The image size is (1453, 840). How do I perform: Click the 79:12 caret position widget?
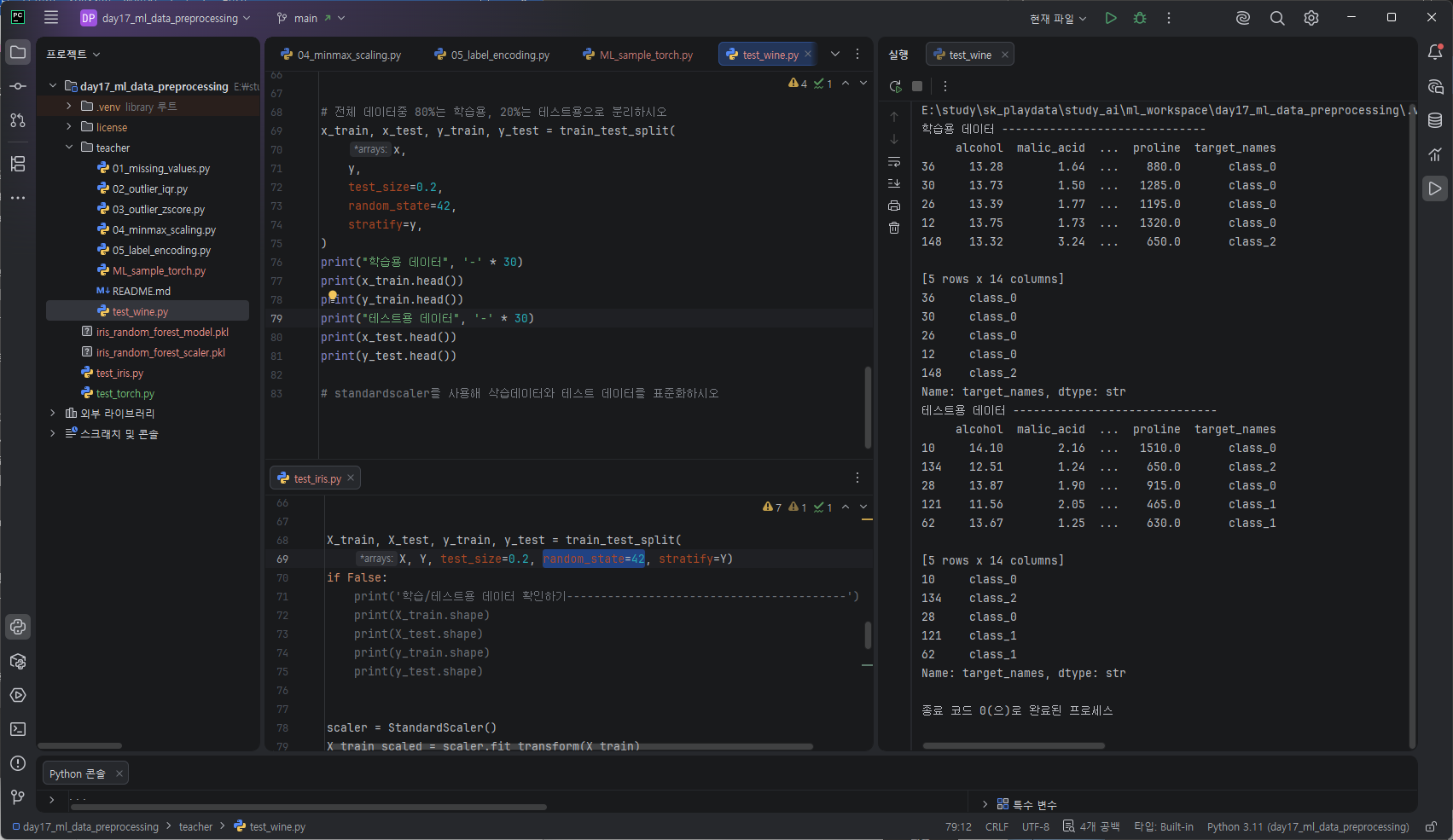(958, 826)
